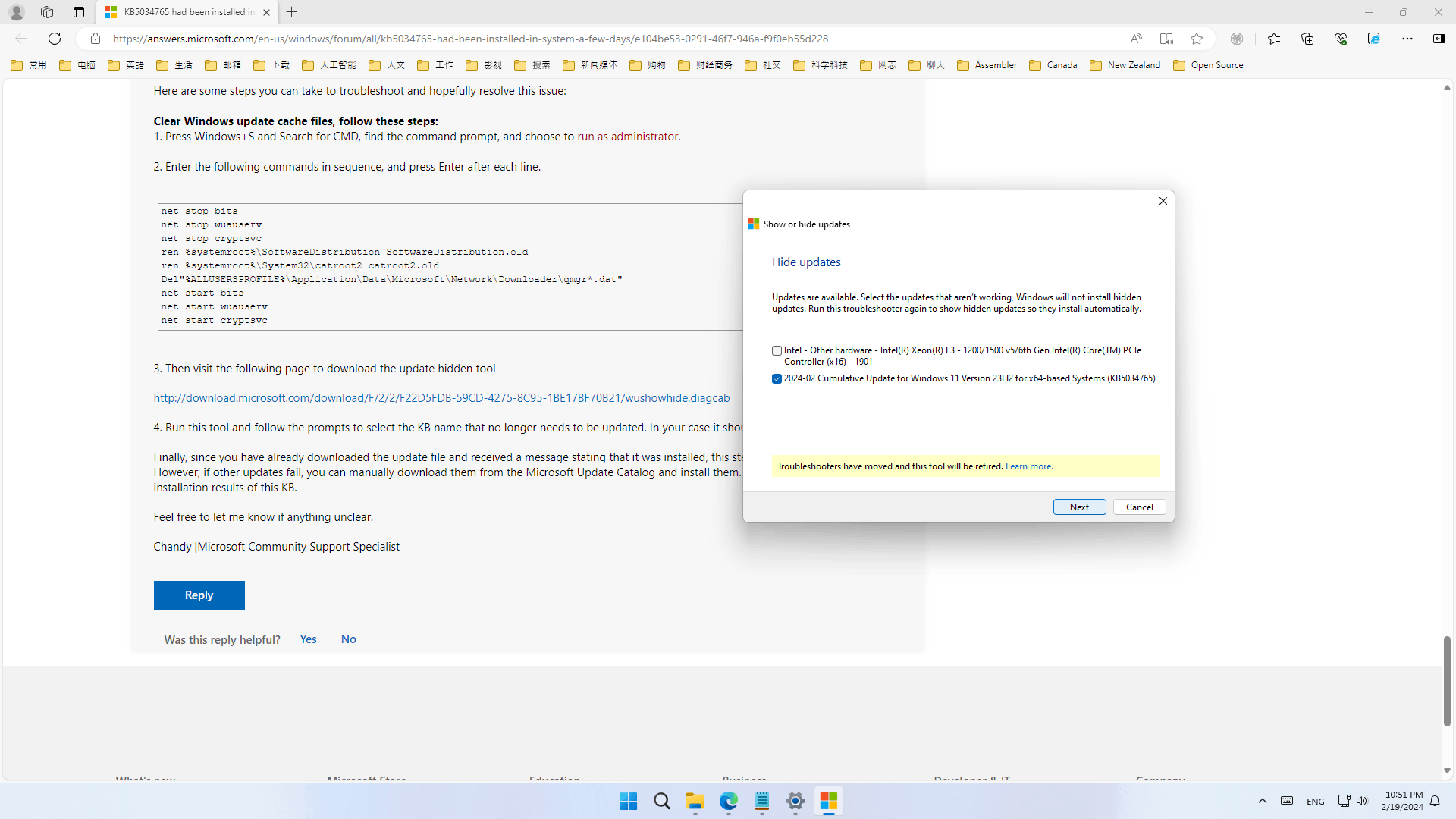1456x819 pixels.
Task: Open Browser essentials heart icon
Action: click(1341, 39)
